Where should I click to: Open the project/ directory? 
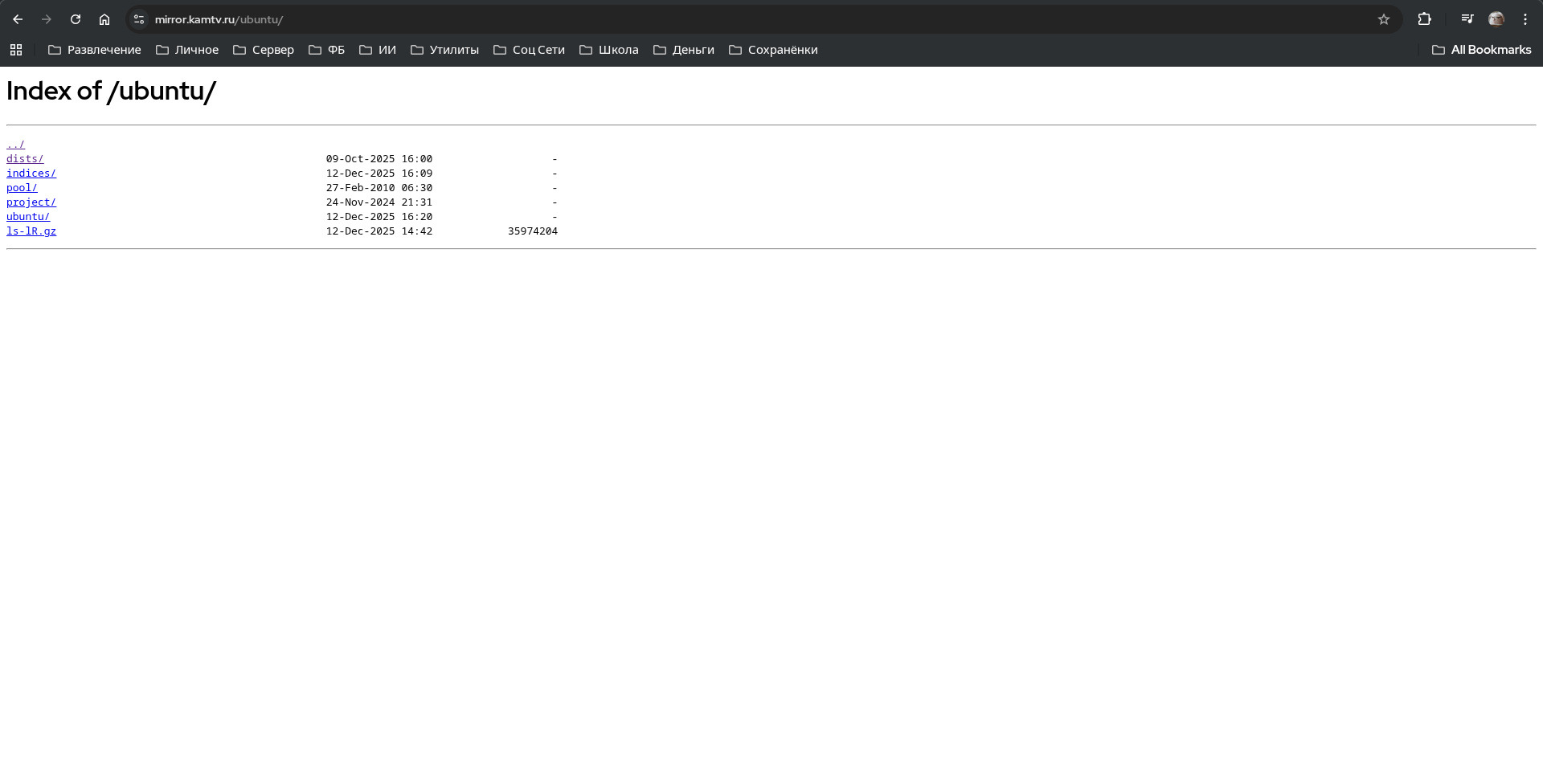coord(31,202)
